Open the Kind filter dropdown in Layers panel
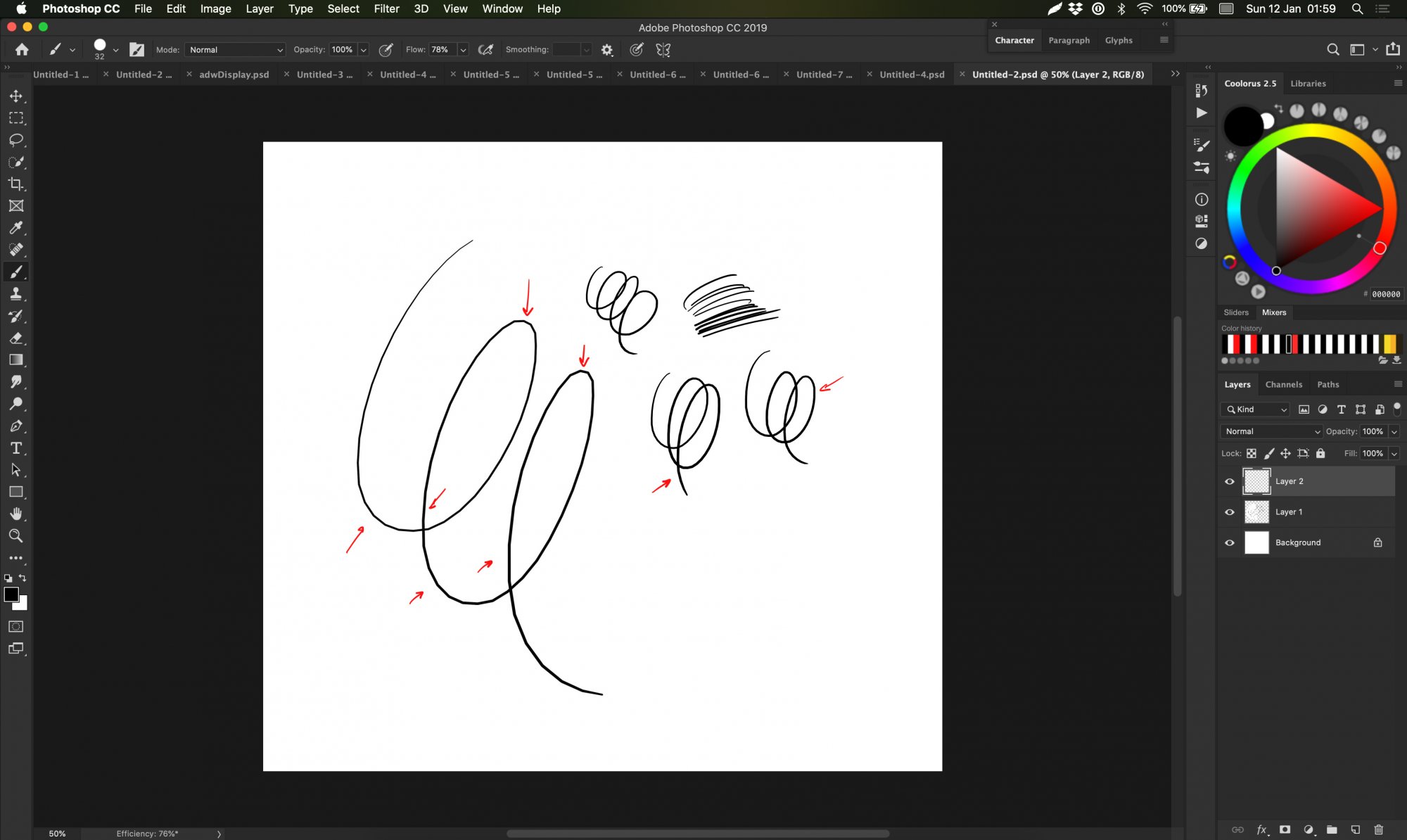Viewport: 1407px width, 840px height. [1254, 409]
